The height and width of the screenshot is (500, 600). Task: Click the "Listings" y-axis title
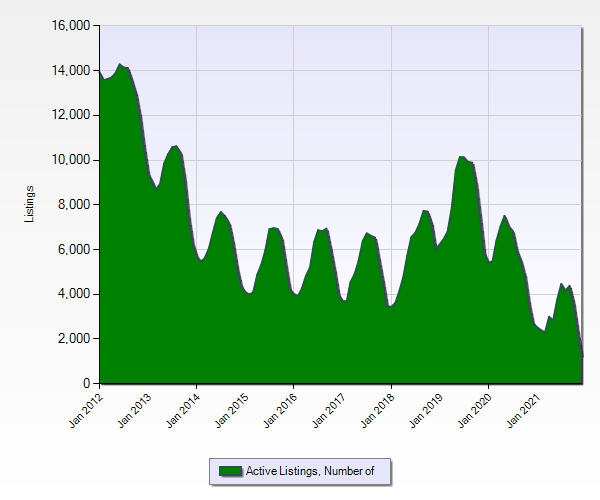pyautogui.click(x=30, y=204)
